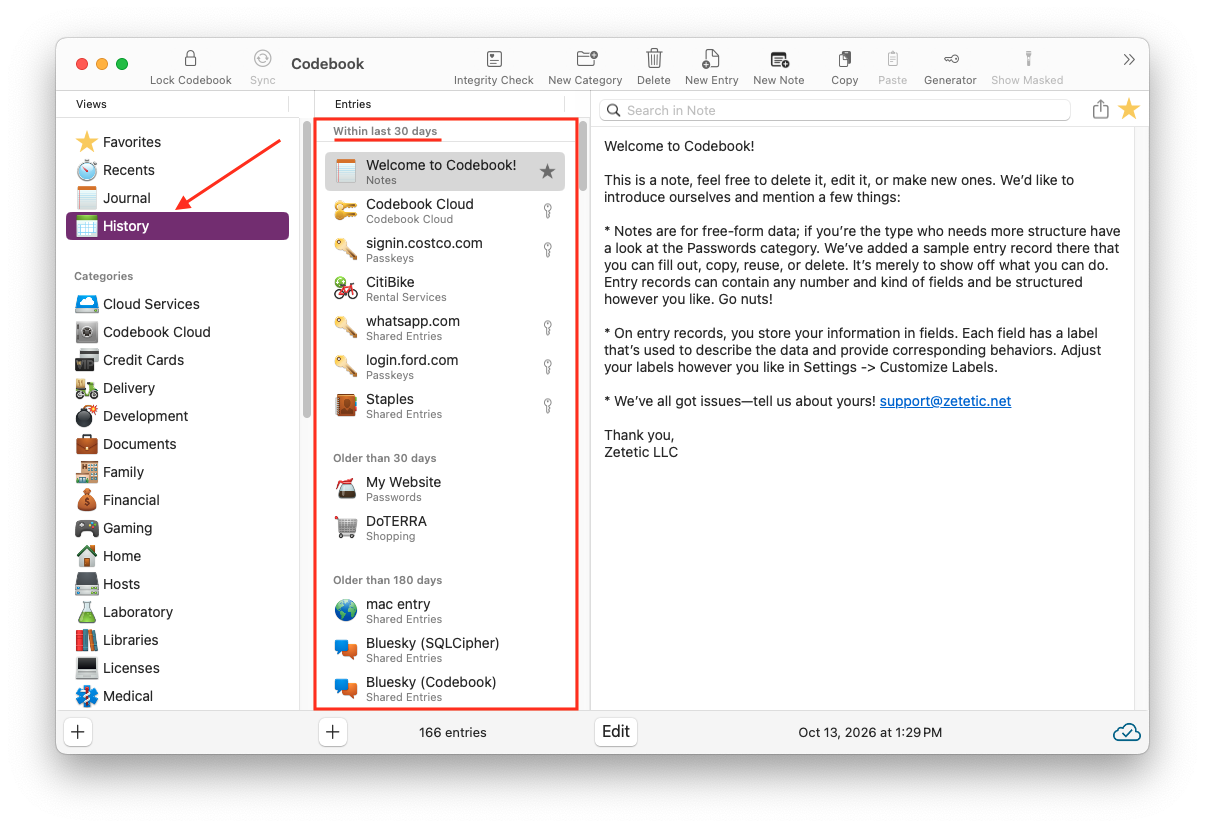Open the My Website password entry
The height and width of the screenshot is (828, 1205).
[x=445, y=488]
